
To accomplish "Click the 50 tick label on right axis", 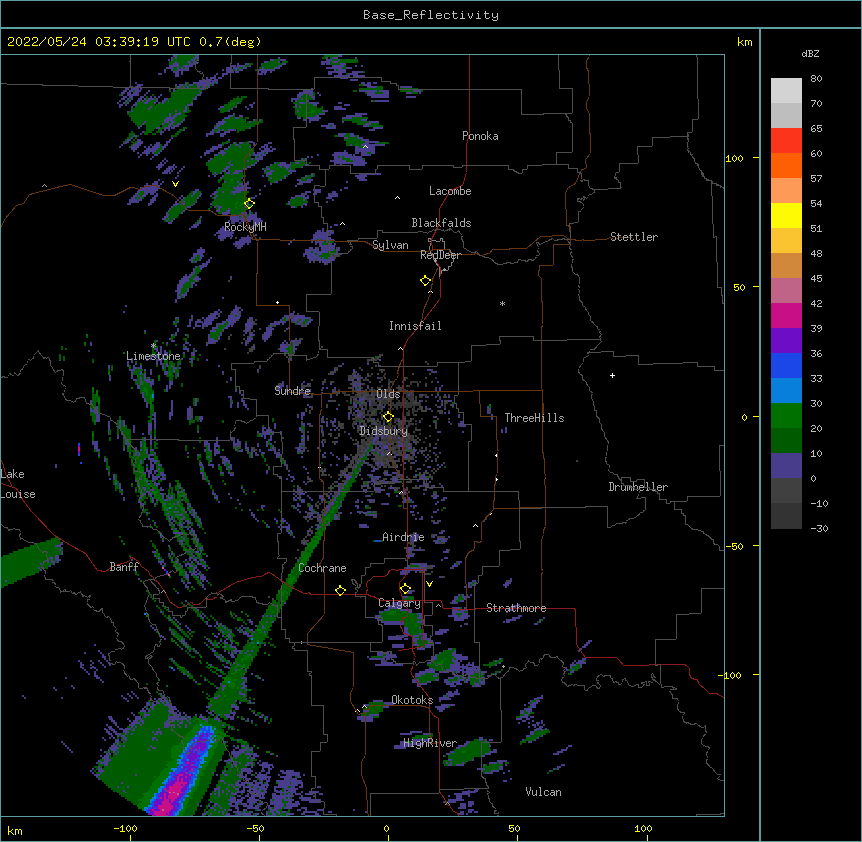I will [739, 287].
